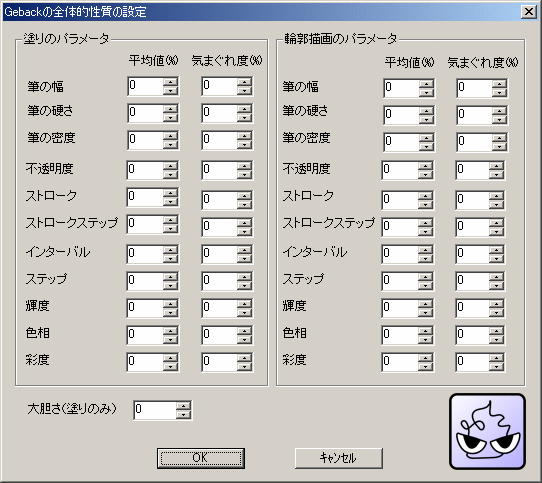542x483 pixels.
Task: Decrease fill 筆の硬さ average value spinner
Action: [170, 118]
